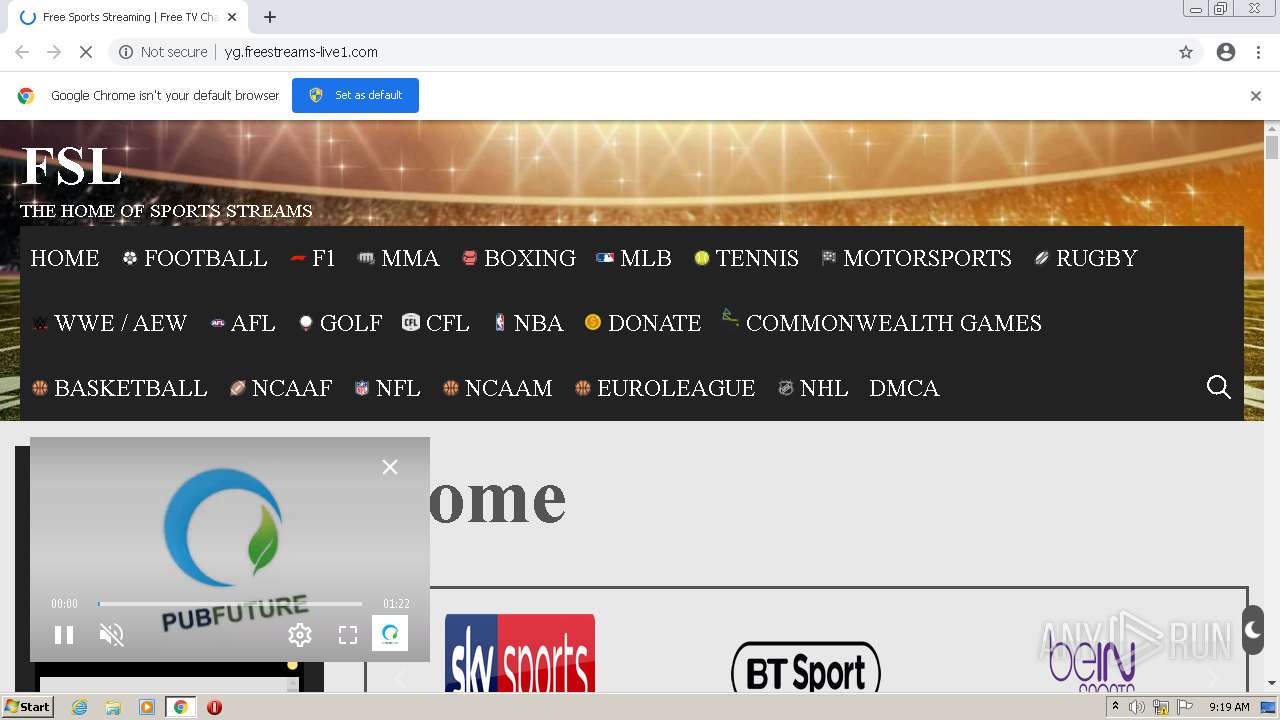Open MOTORSPORTS category
The height and width of the screenshot is (720, 1280).
coord(917,258)
